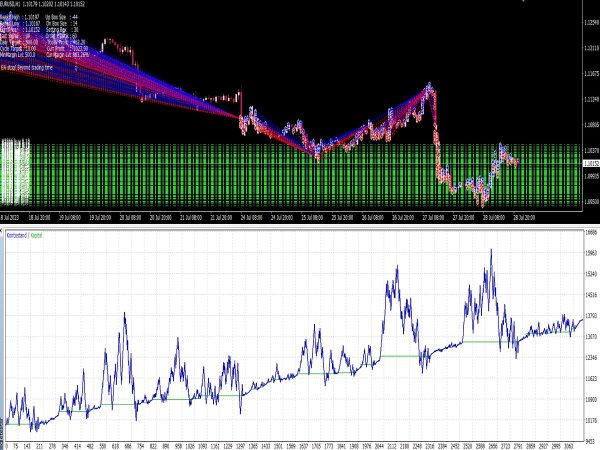Click the '24 Jul 08:00' time axis label
Viewport: 600px width, 450px height.
251,218
